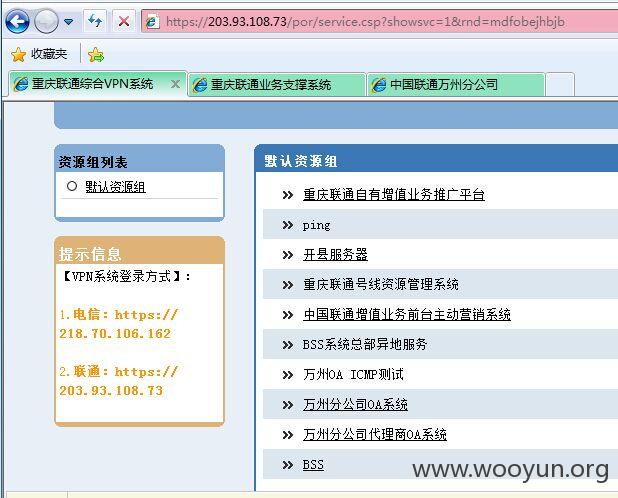Click arrow icon beside 重庆联通号线资源管理系统

[x=288, y=285]
